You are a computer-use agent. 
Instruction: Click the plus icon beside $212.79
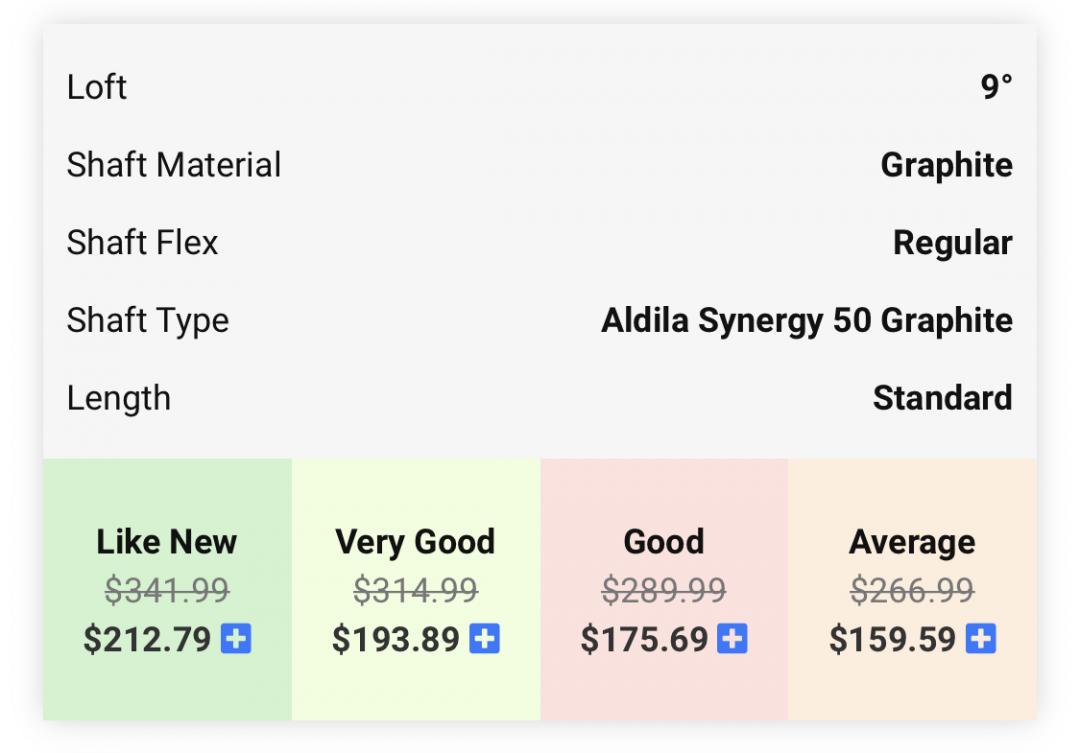pyautogui.click(x=236, y=638)
